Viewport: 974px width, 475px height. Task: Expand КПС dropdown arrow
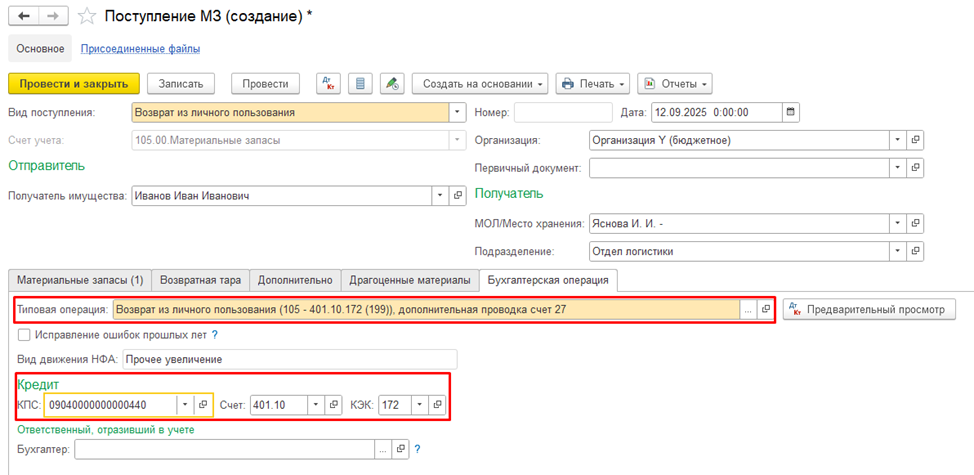coord(185,405)
